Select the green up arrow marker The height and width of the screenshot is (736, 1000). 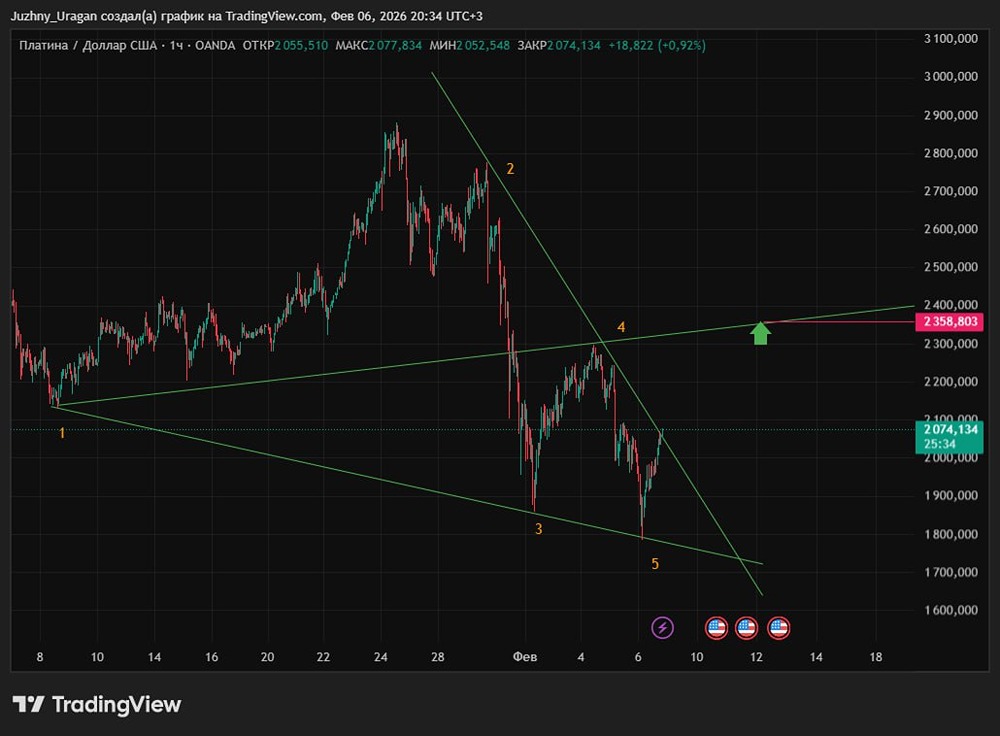tap(760, 333)
